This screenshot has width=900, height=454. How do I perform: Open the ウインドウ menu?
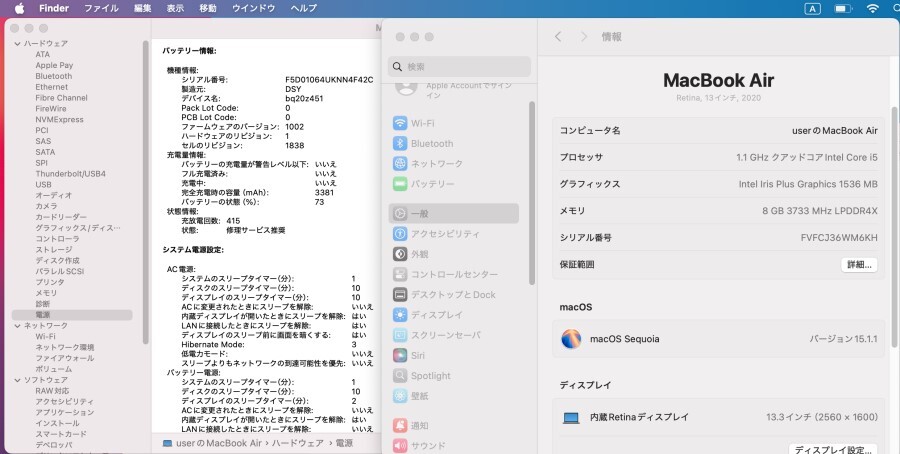[x=253, y=8]
